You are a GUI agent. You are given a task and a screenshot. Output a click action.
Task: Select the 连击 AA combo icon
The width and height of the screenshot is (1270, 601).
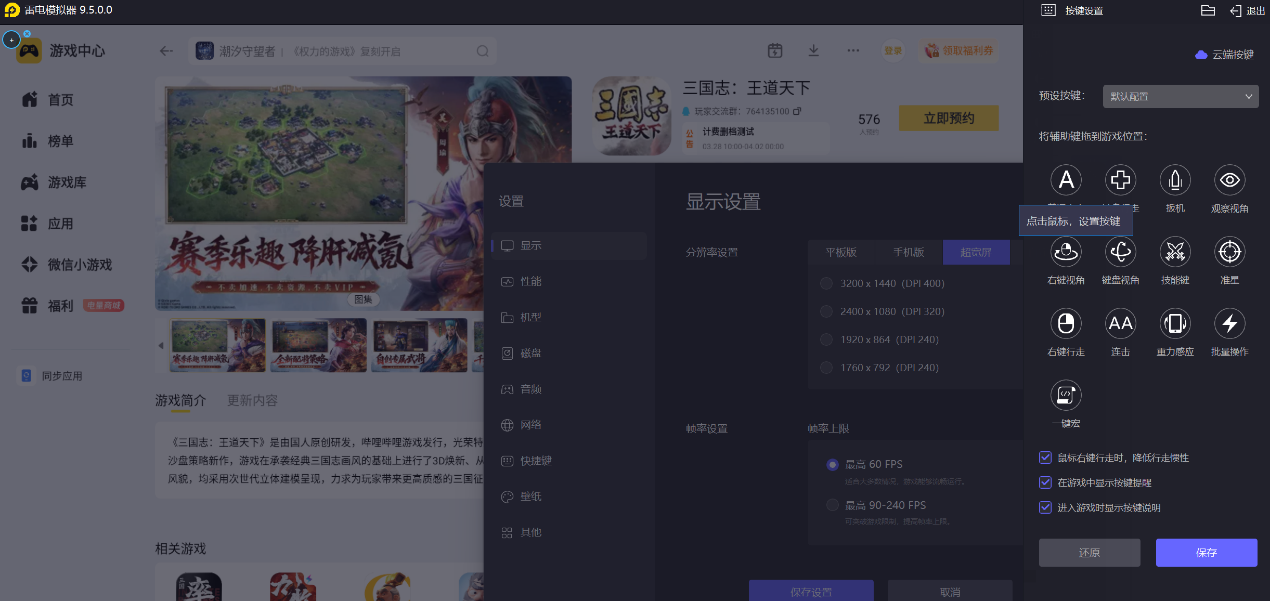coord(1120,324)
